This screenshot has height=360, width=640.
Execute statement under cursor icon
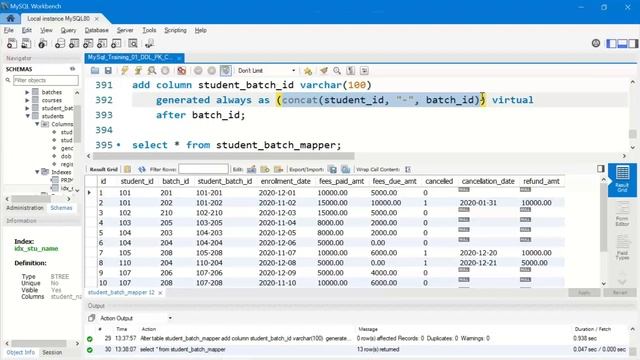tap(138, 71)
